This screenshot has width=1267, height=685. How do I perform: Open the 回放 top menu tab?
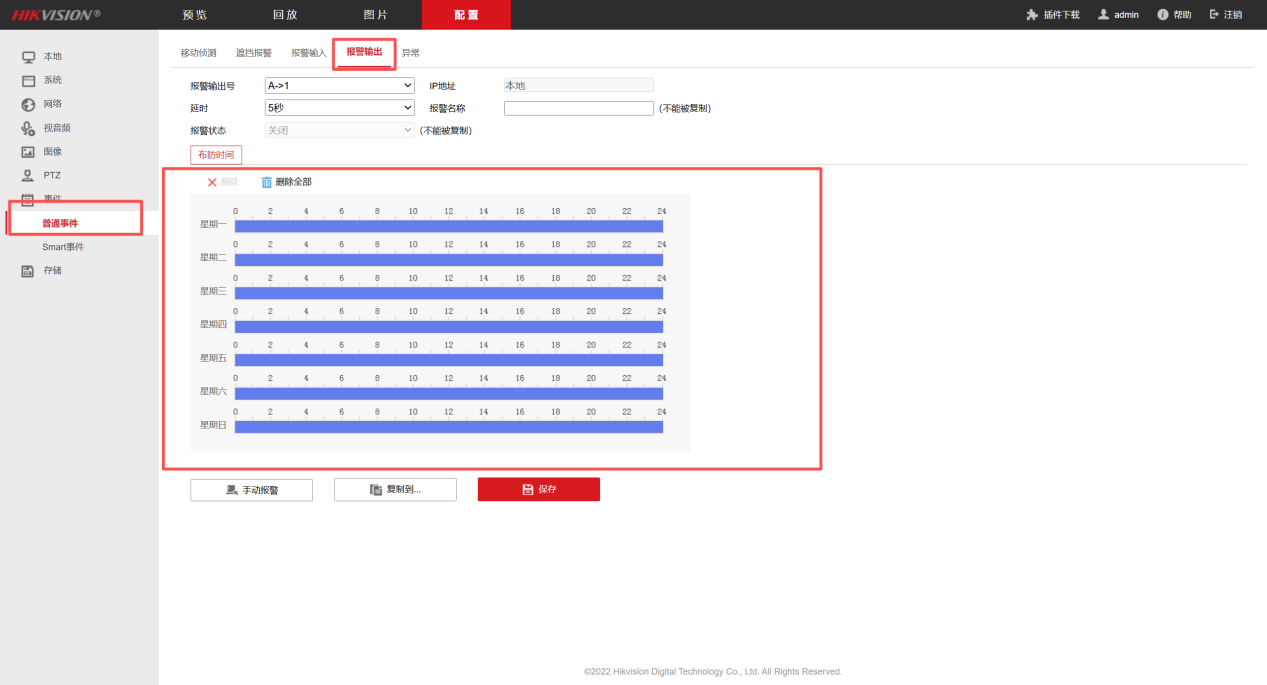pos(285,15)
